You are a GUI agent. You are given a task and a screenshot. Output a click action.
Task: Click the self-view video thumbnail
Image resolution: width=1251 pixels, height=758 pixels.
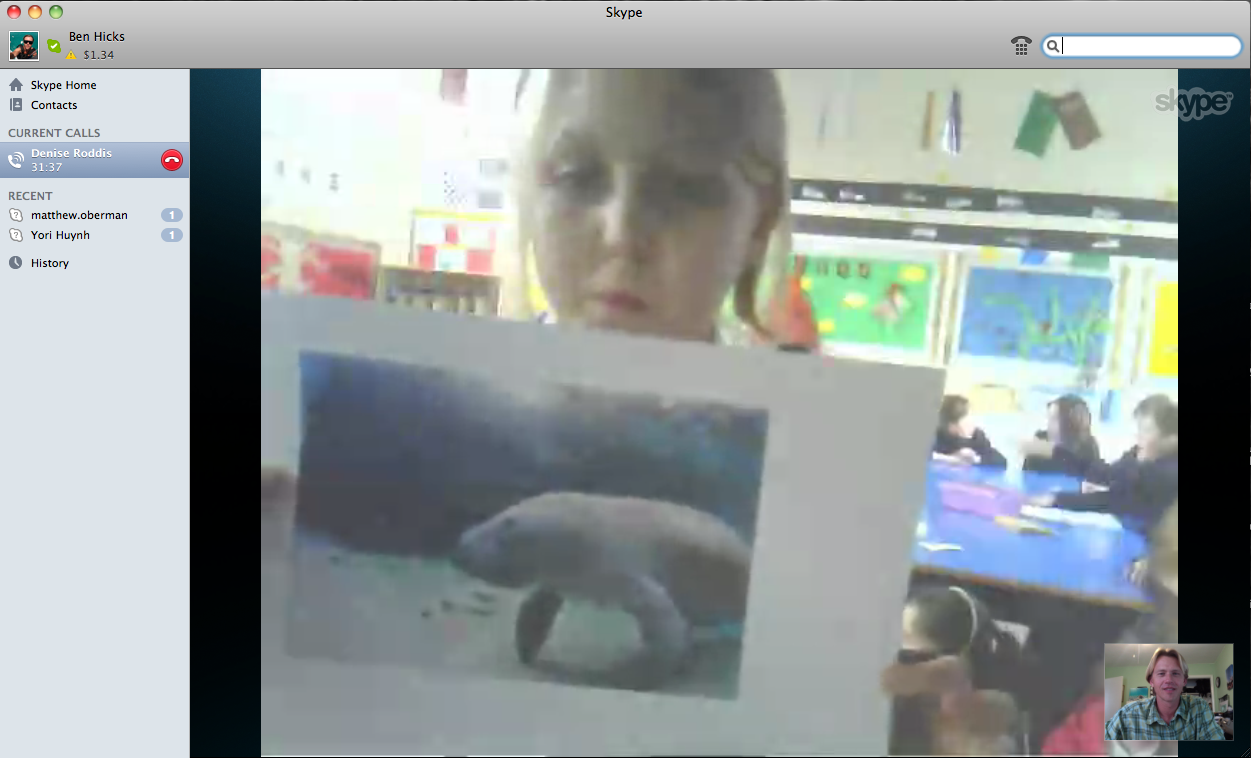coord(1168,692)
